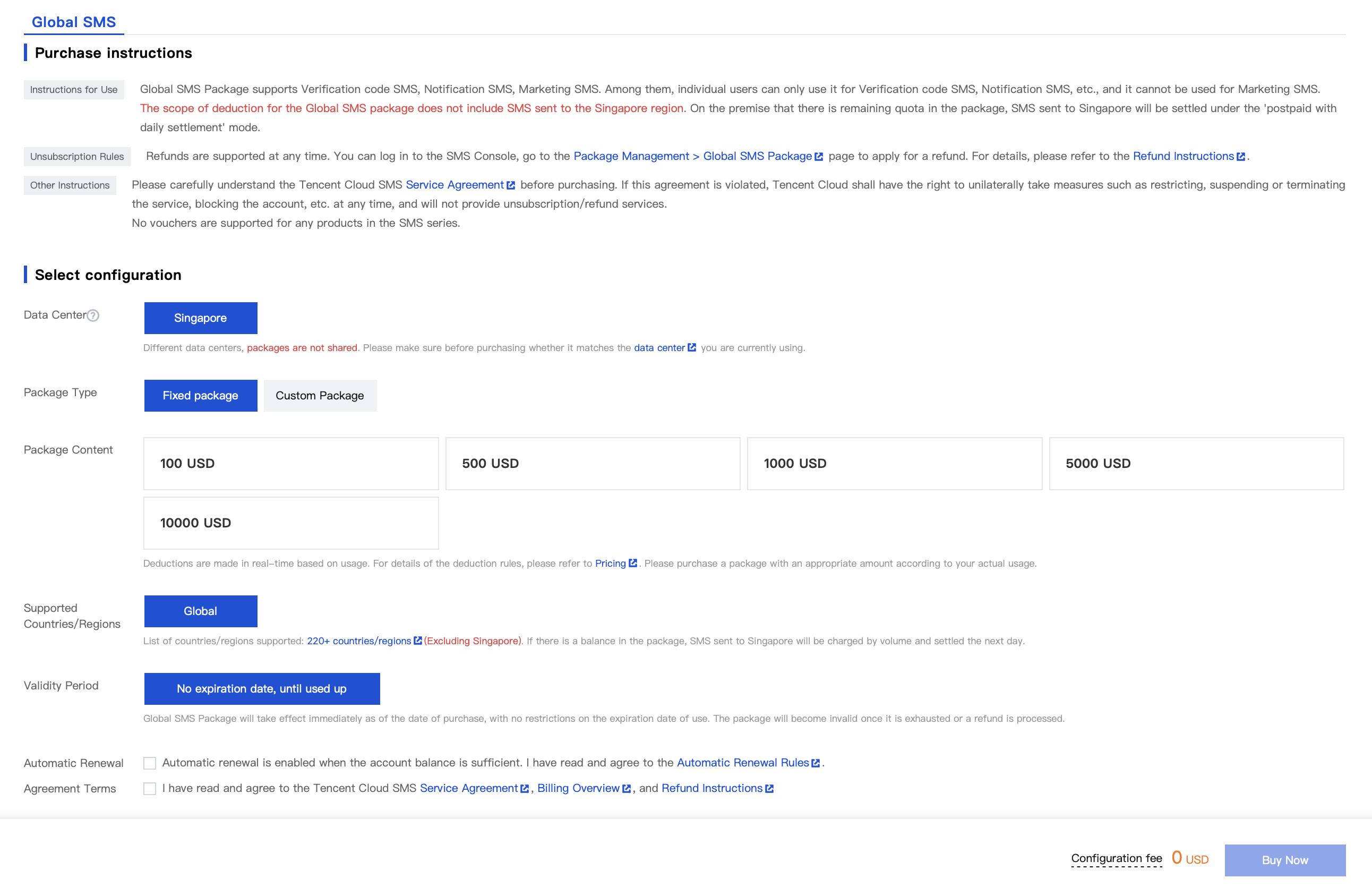This screenshot has width=1372, height=887.
Task: Click the external link icon beside Pricing
Action: click(633, 564)
